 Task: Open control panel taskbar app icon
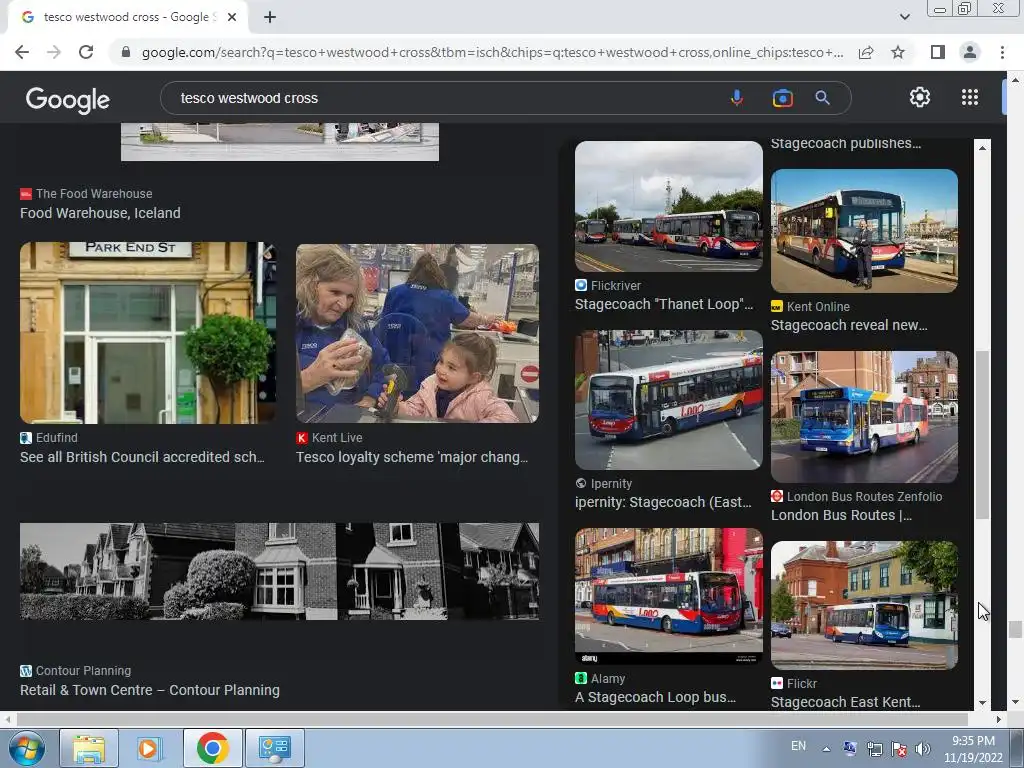pyautogui.click(x=274, y=748)
